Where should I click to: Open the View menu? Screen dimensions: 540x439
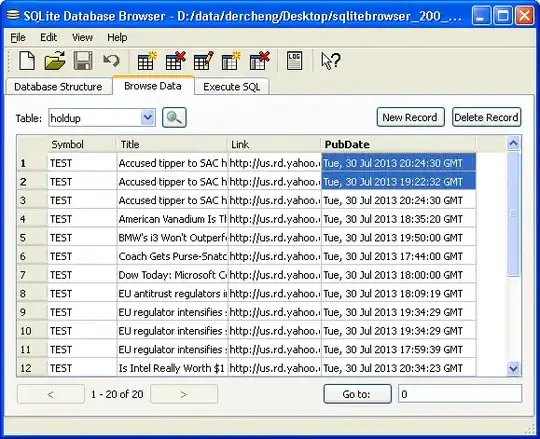(82, 37)
